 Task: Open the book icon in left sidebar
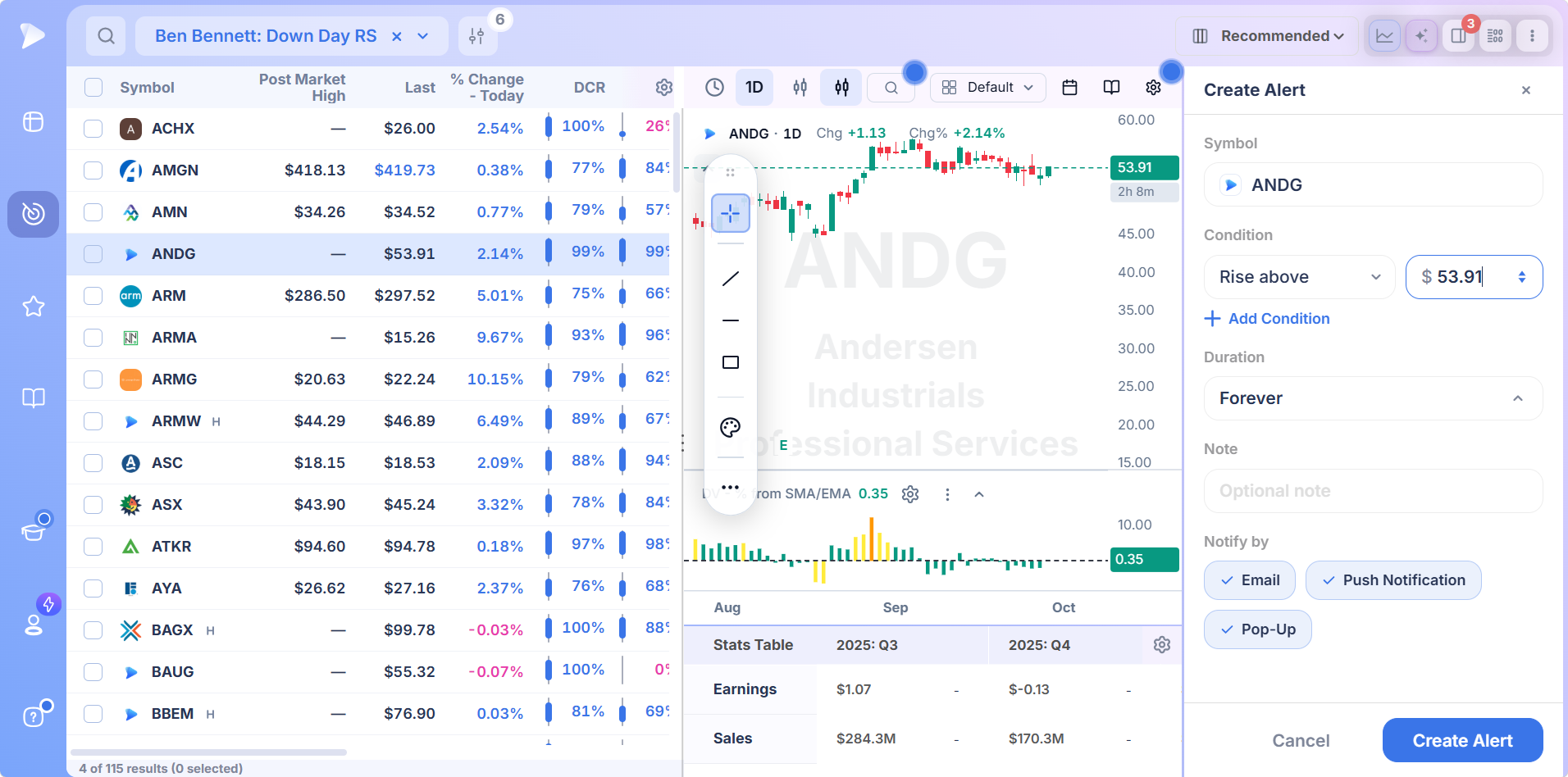click(33, 398)
